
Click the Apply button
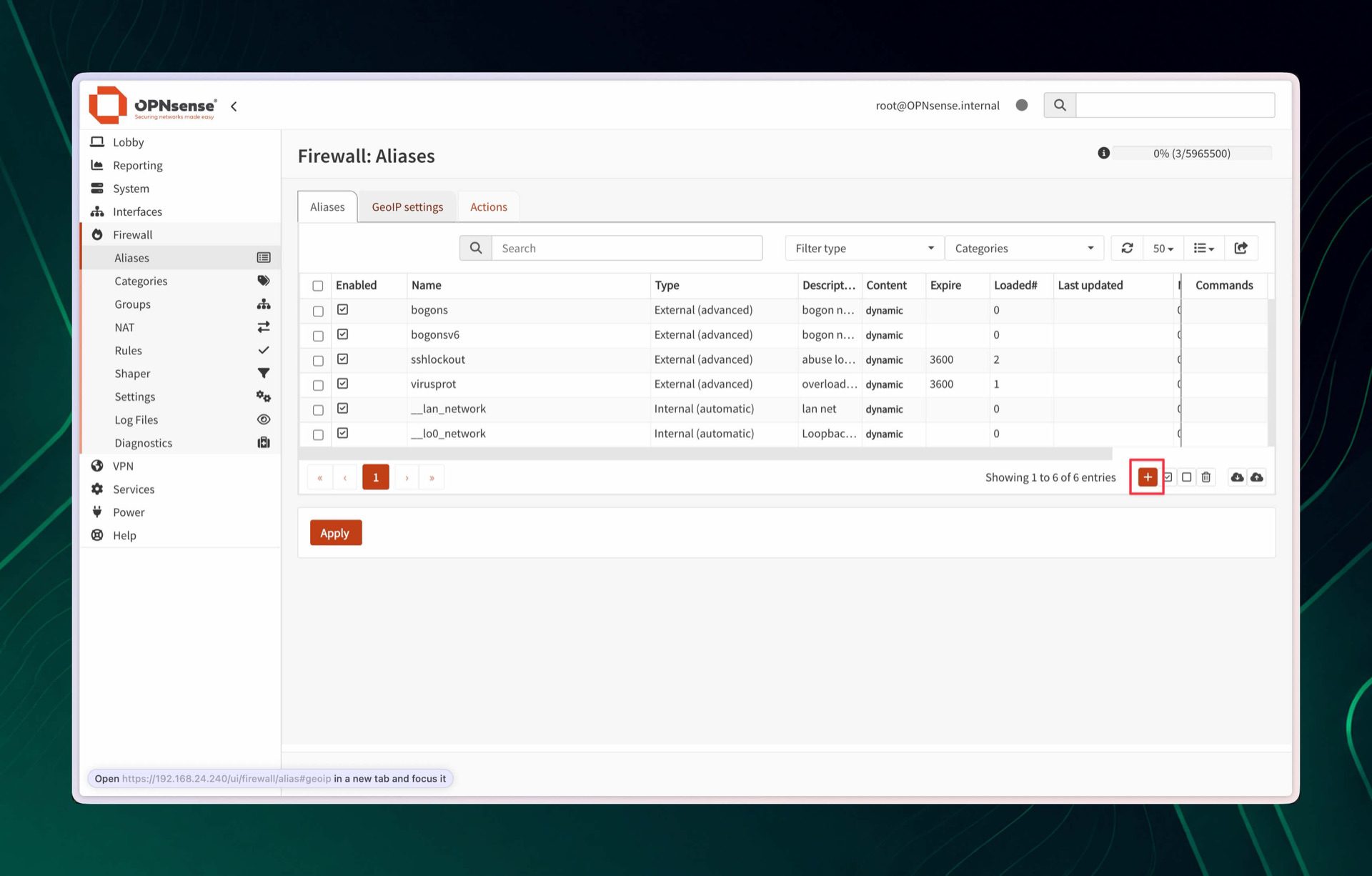tap(336, 533)
